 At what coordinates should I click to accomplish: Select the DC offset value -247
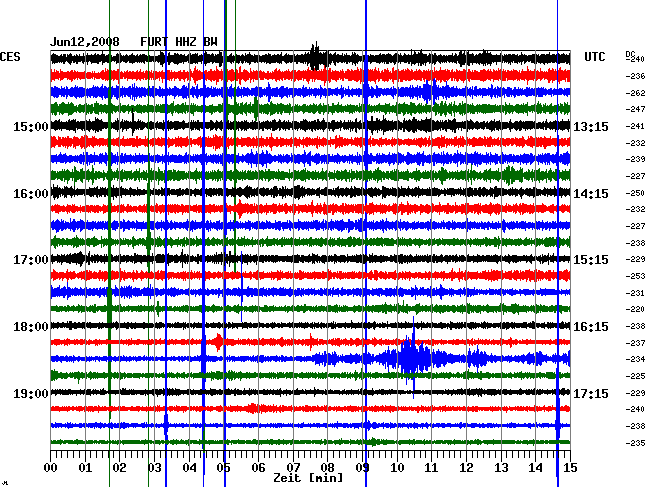pos(635,109)
